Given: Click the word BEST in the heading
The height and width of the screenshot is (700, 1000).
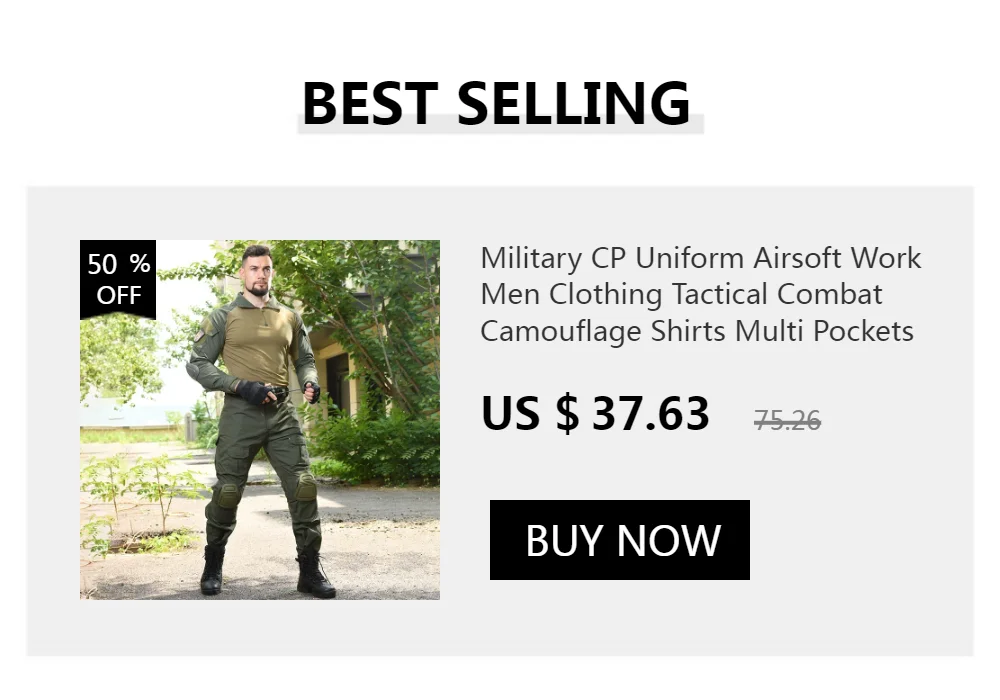Looking at the screenshot, I should [x=369, y=103].
